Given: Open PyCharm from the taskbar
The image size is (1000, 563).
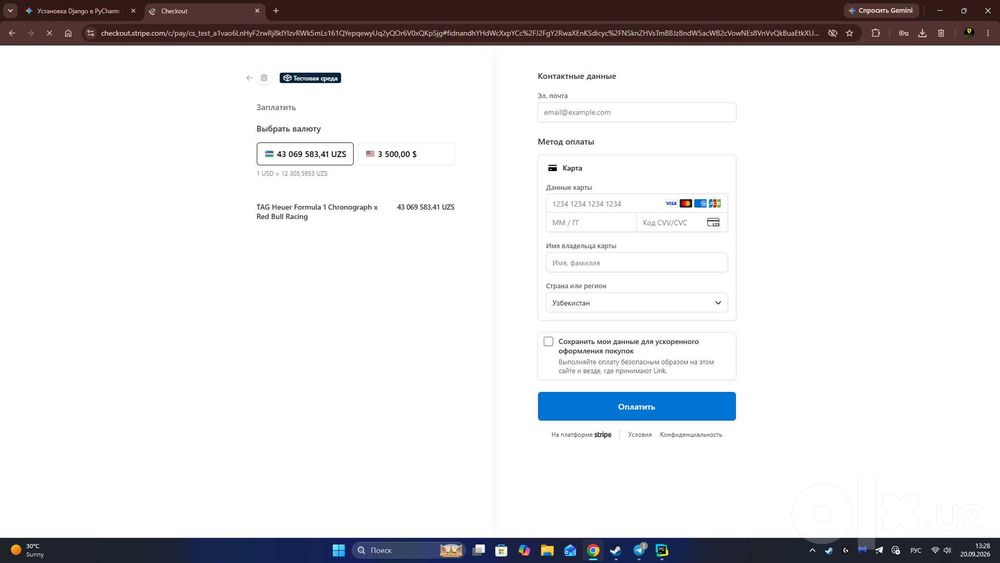Looking at the screenshot, I should [662, 550].
